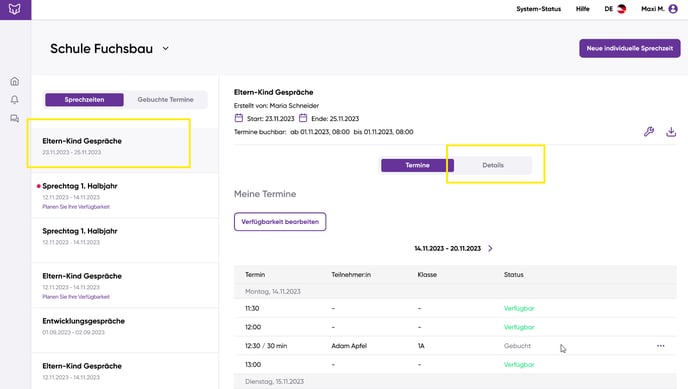688x389 pixels.
Task: Click participant name Adam Apfel
Action: coord(349,346)
